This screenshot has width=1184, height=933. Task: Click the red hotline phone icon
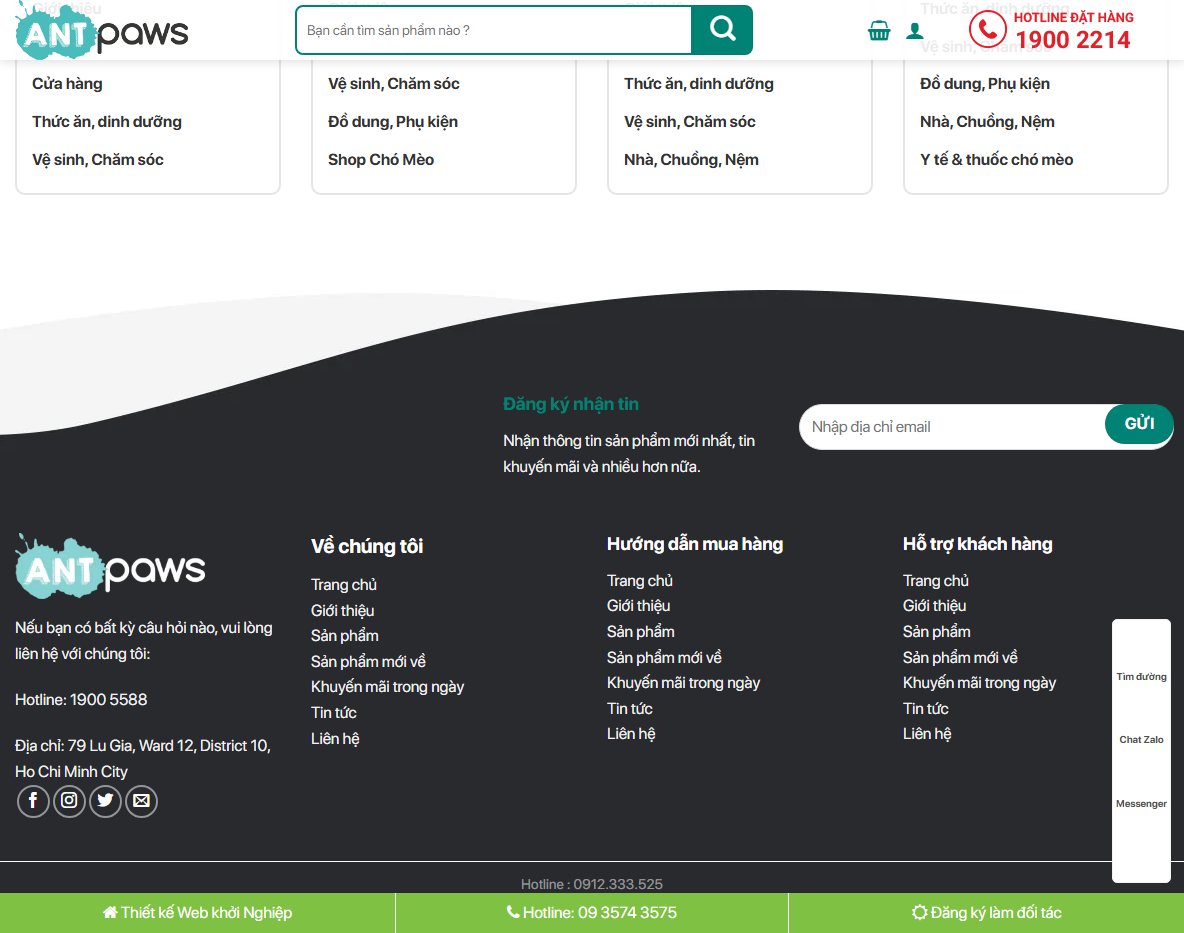[987, 30]
